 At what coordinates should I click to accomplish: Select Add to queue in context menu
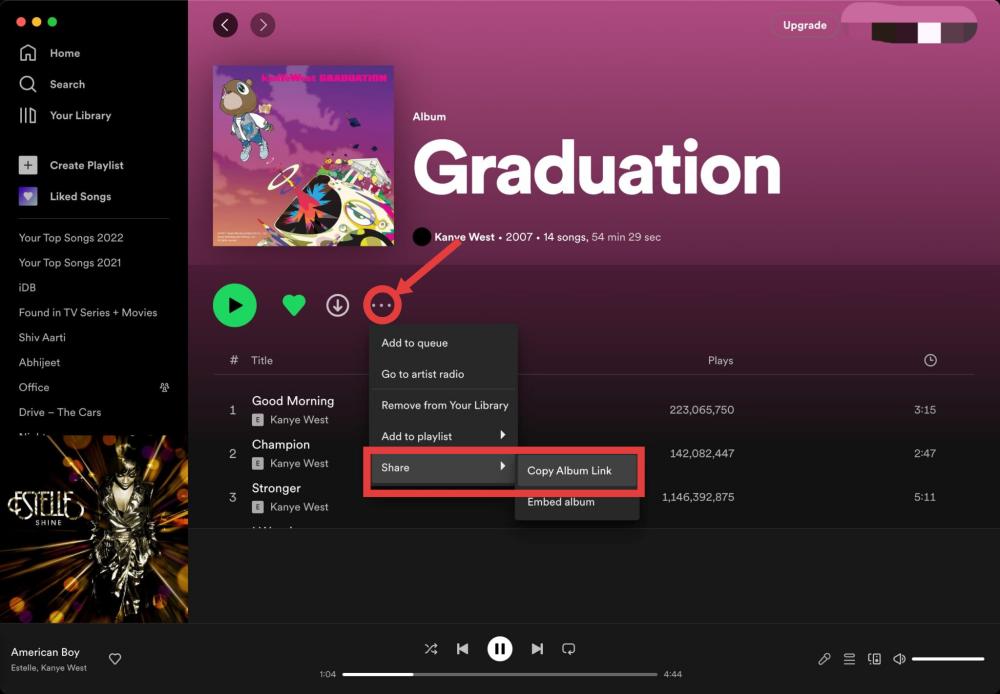point(443,343)
